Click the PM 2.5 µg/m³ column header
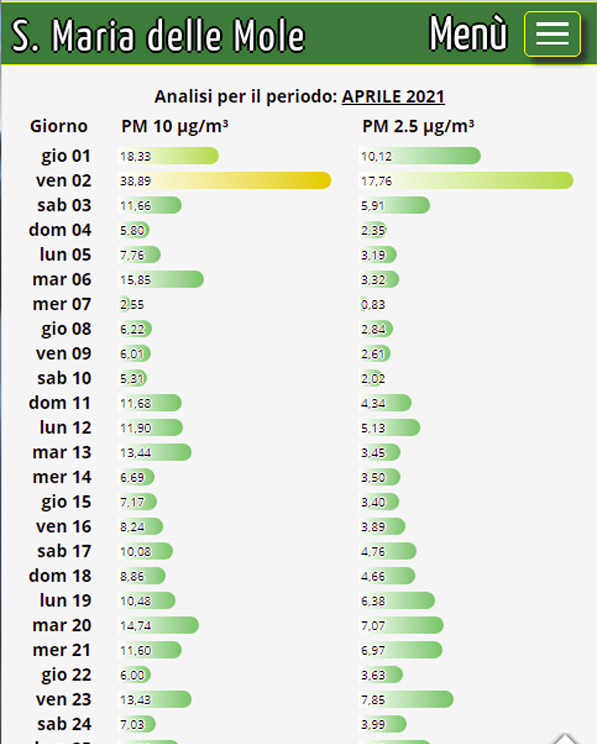 (418, 126)
